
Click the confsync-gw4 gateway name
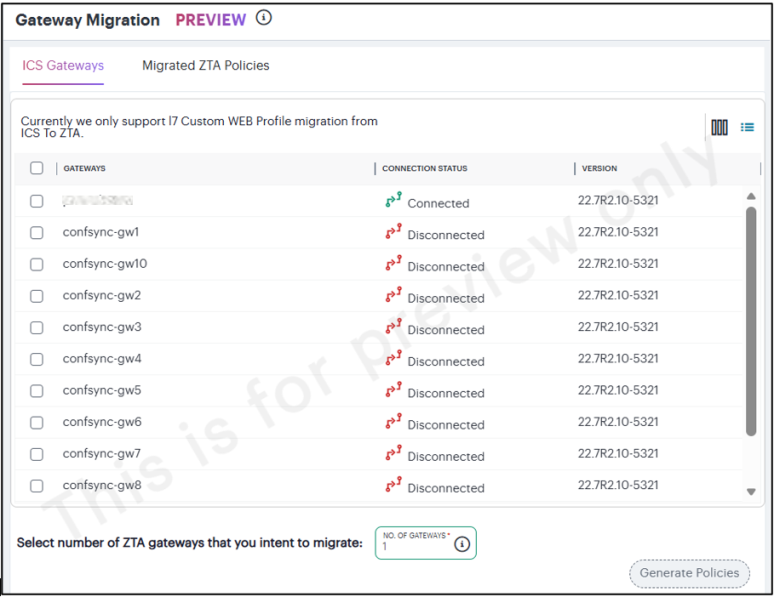102,358
